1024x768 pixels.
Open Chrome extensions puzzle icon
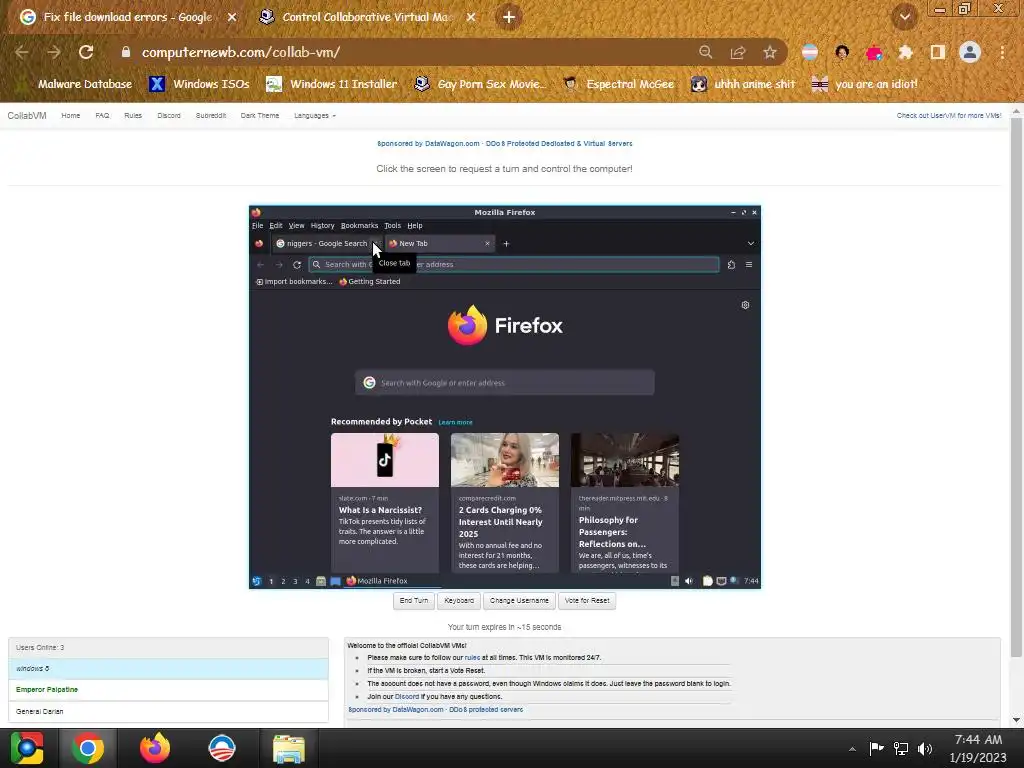[905, 52]
